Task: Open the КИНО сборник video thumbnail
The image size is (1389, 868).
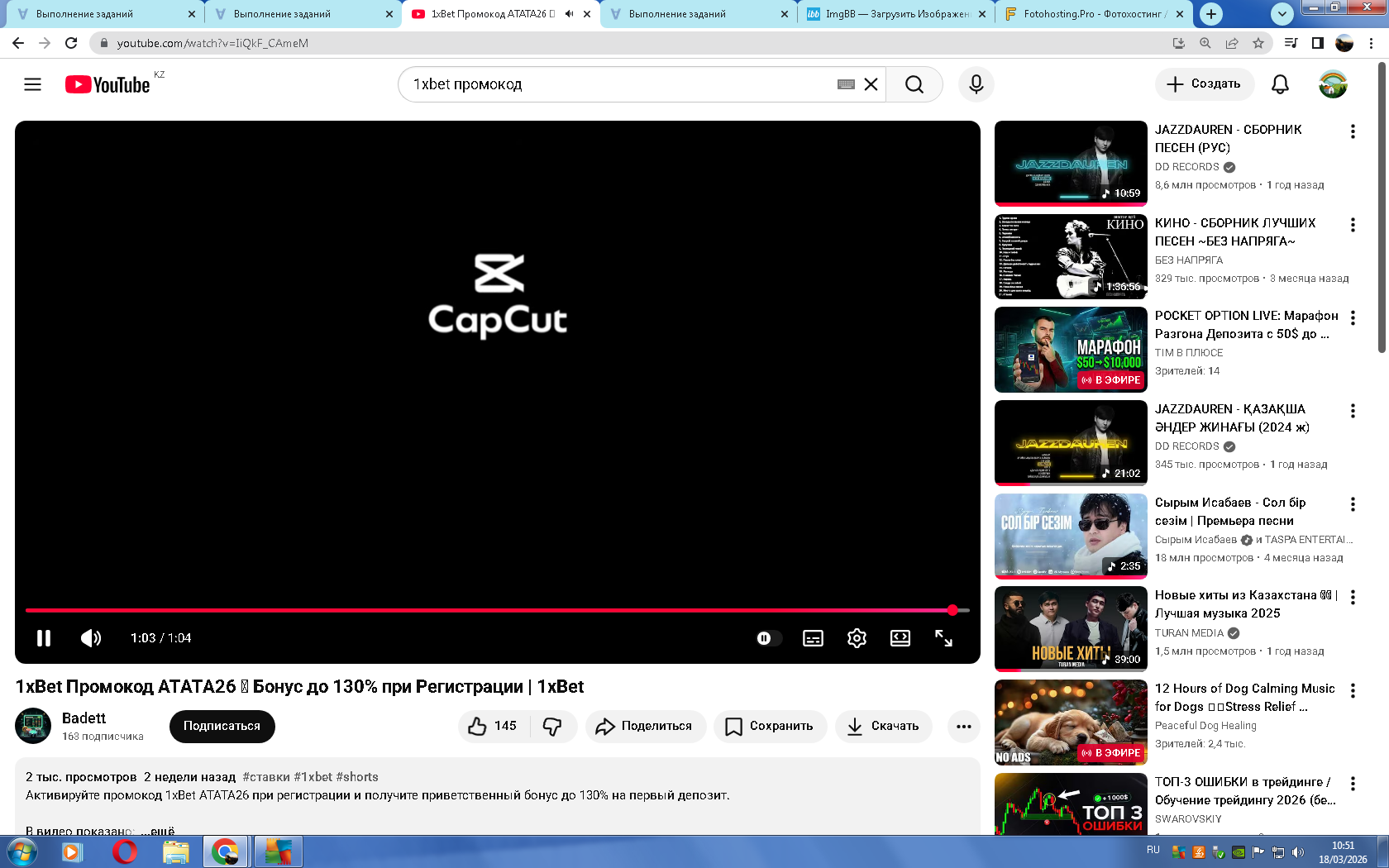Action: click(1071, 256)
